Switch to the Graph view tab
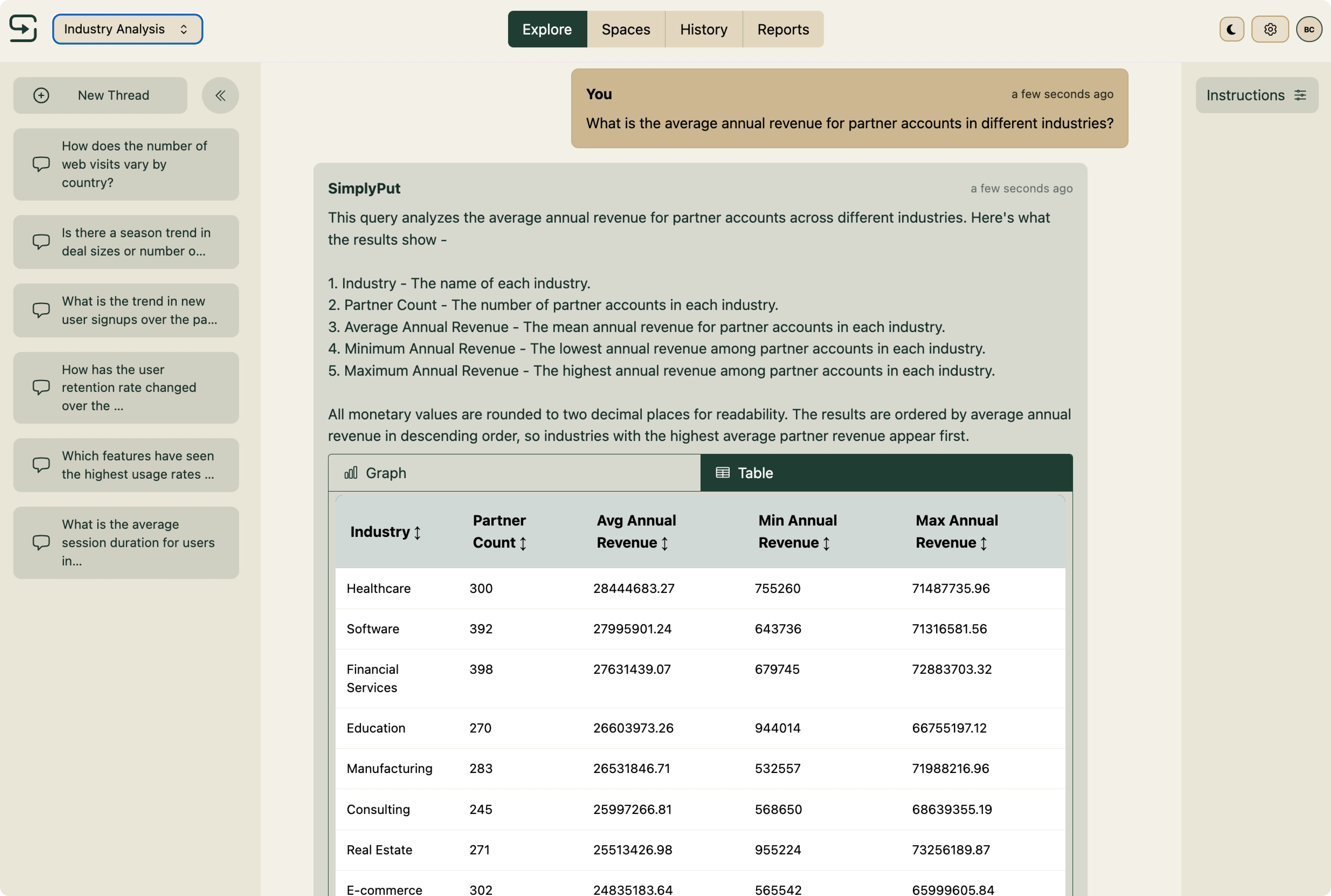Image resolution: width=1331 pixels, height=896 pixels. point(514,473)
